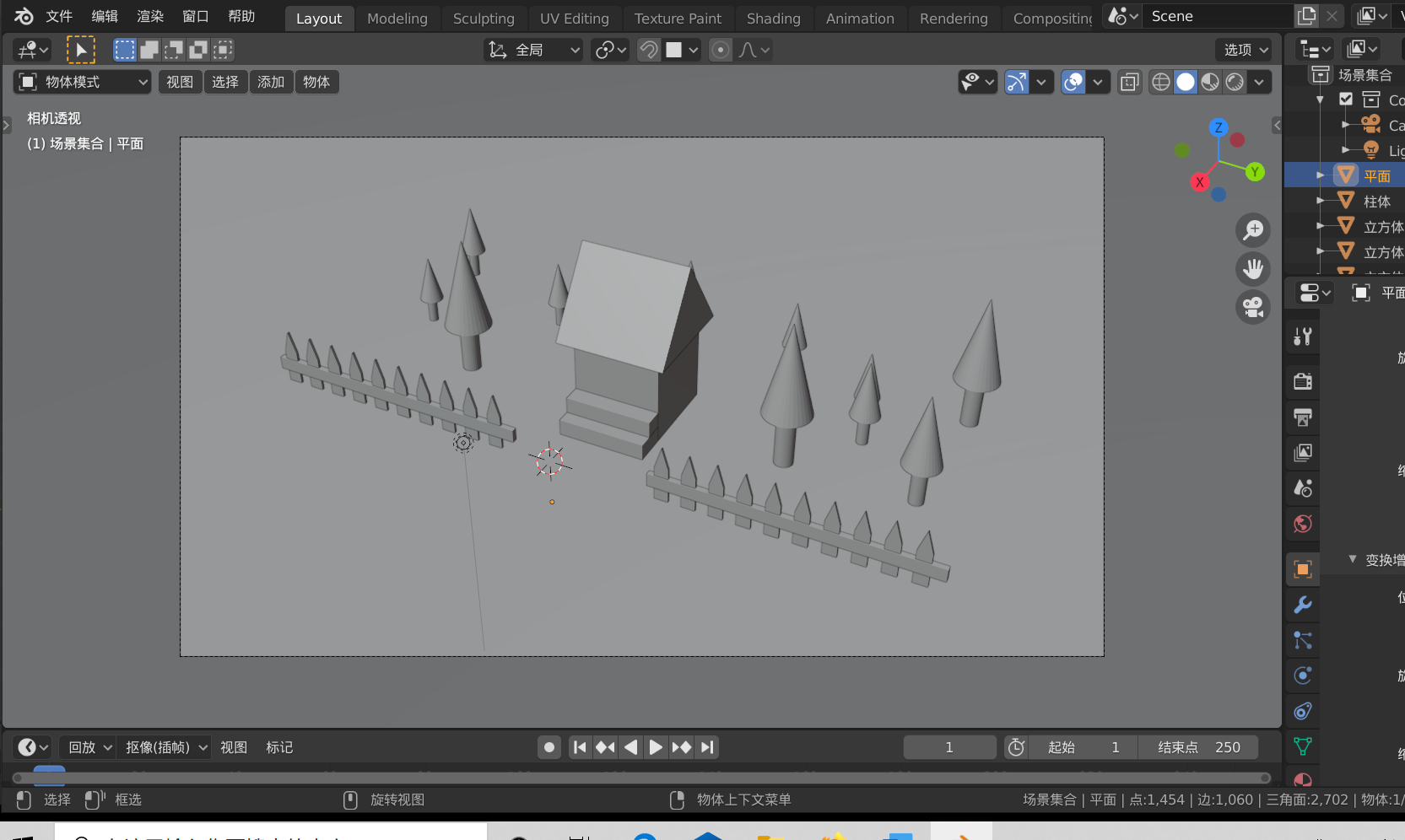Open the 物体模式 mode dropdown
The image size is (1405, 840).
click(83, 82)
